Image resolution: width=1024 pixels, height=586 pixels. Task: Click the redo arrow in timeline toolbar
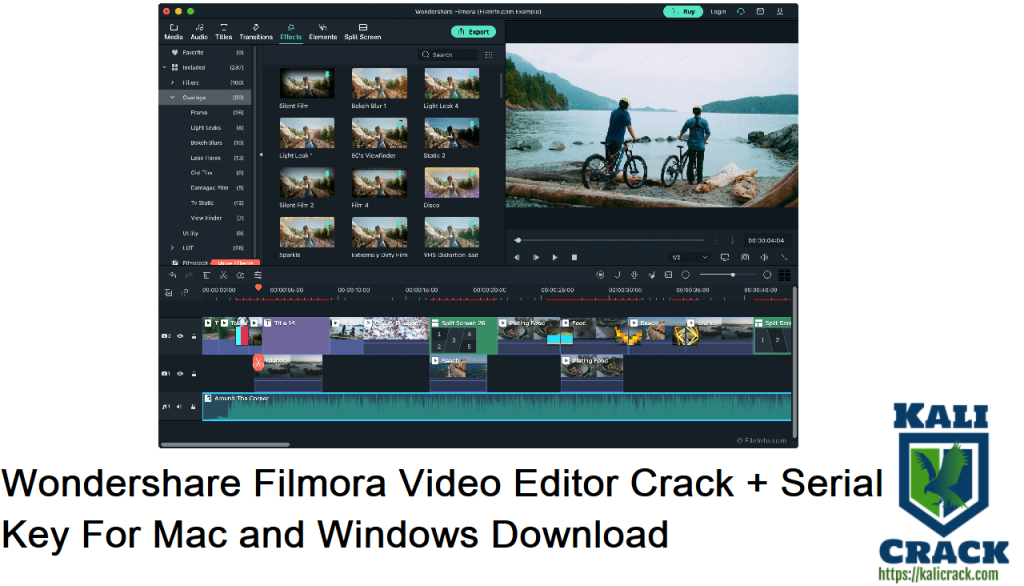point(189,276)
